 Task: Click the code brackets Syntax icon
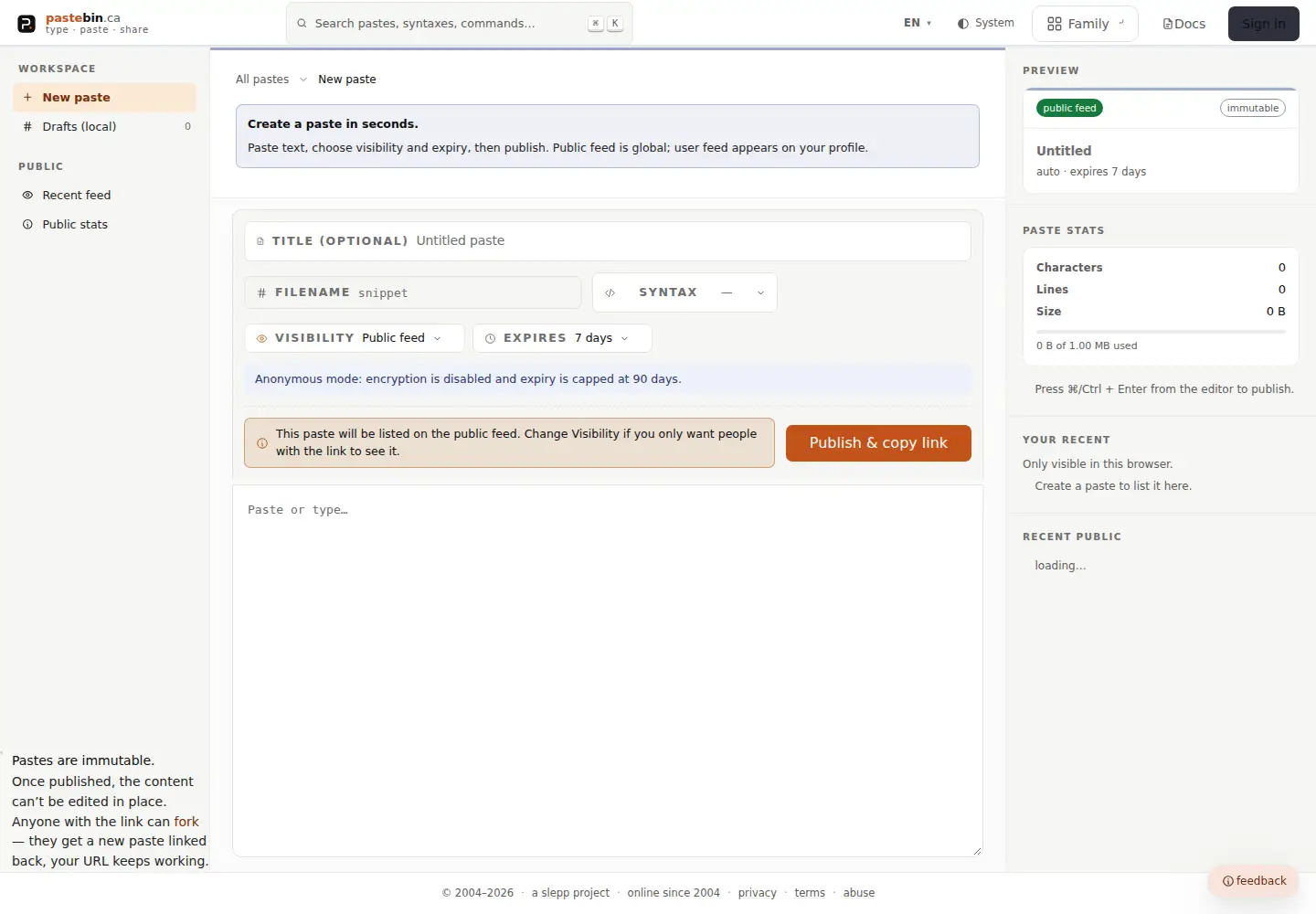pos(610,292)
